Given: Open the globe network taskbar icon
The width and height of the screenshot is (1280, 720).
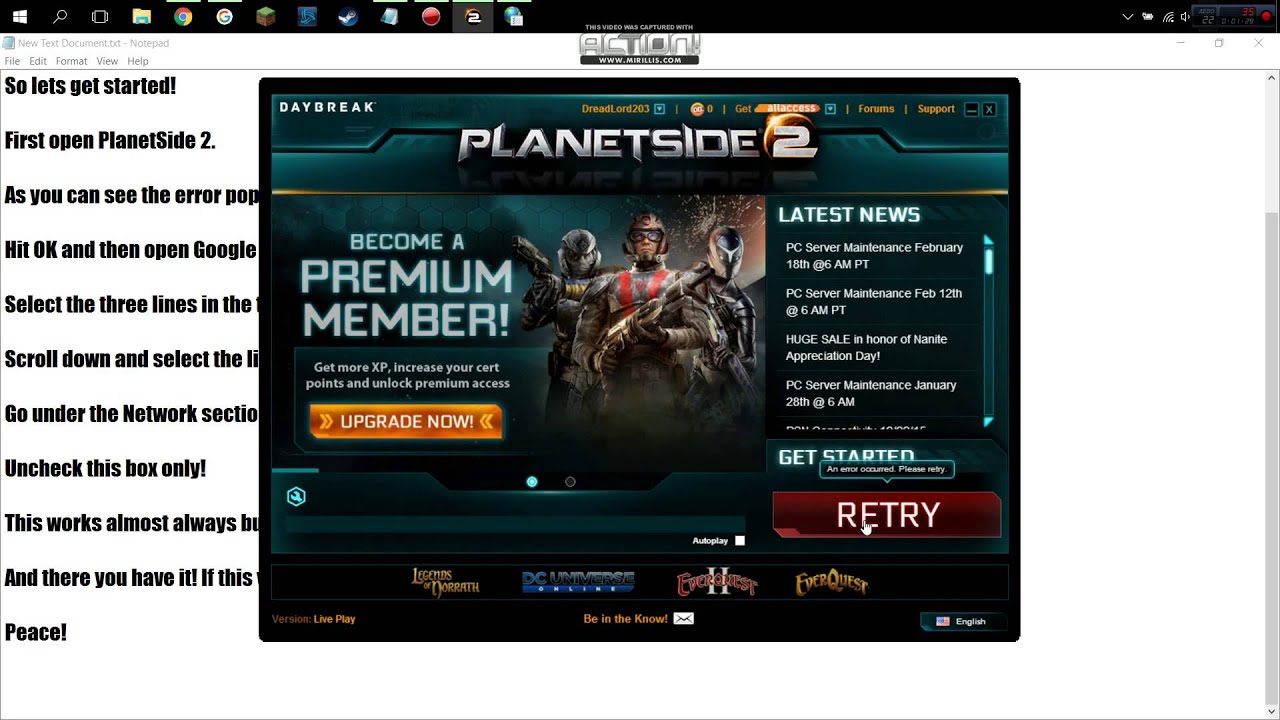Looking at the screenshot, I should click(x=514, y=16).
